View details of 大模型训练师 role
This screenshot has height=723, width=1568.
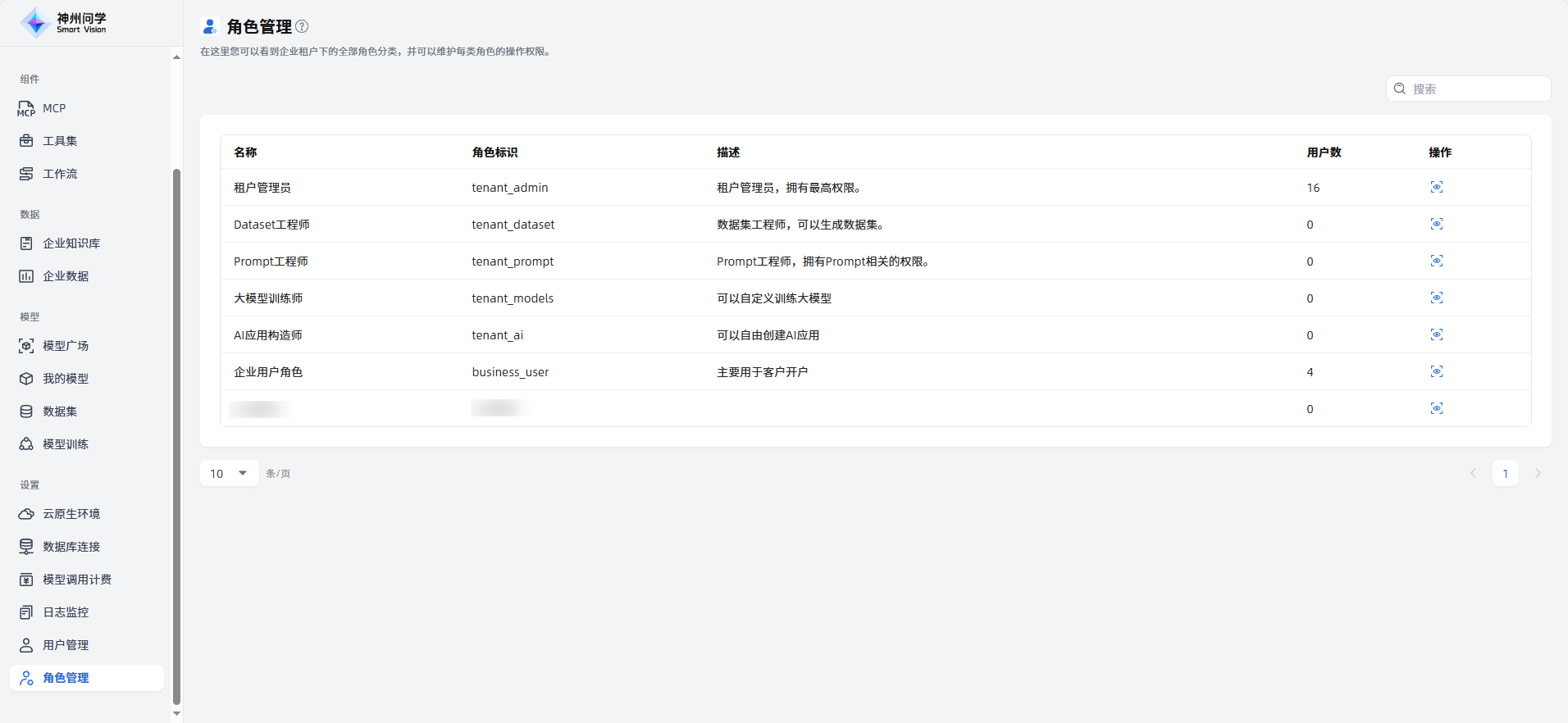click(1436, 298)
